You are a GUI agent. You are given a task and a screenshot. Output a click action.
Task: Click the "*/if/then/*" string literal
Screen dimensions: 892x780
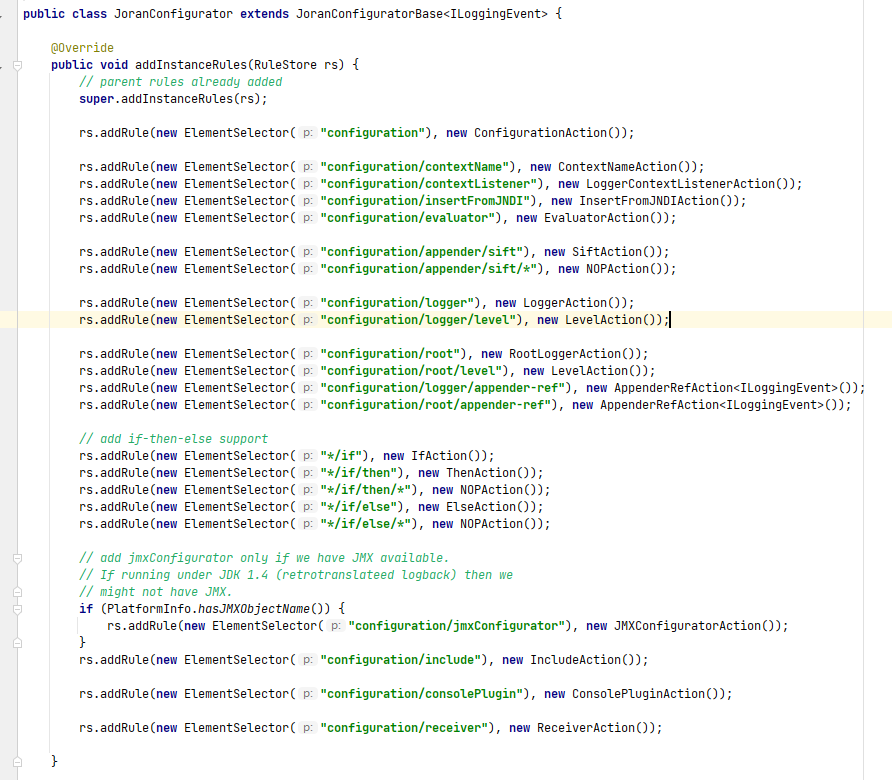tap(366, 490)
